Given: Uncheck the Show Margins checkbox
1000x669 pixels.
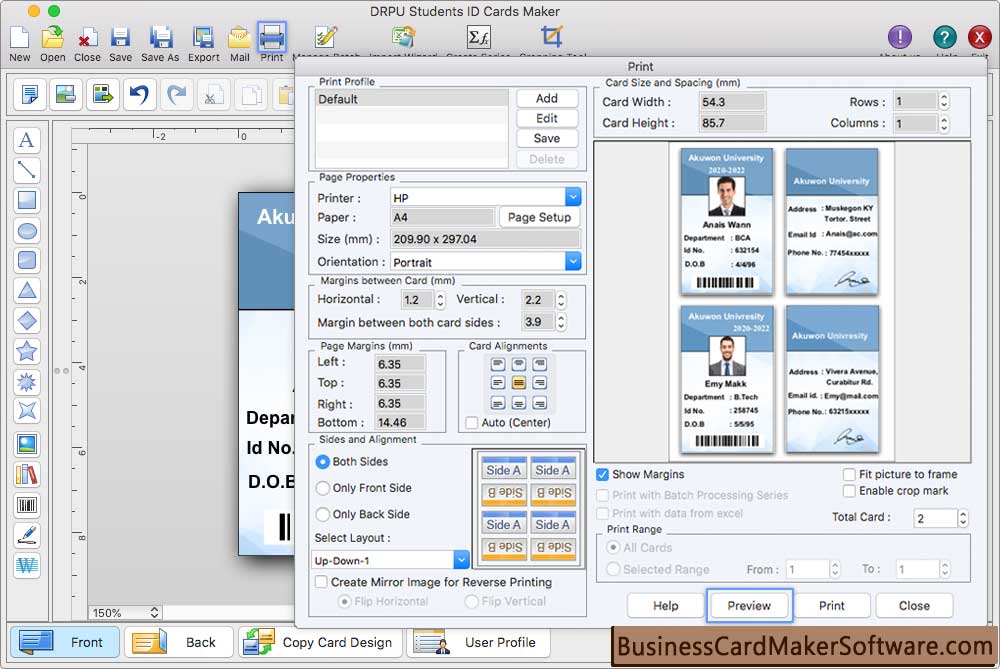Looking at the screenshot, I should 602,474.
